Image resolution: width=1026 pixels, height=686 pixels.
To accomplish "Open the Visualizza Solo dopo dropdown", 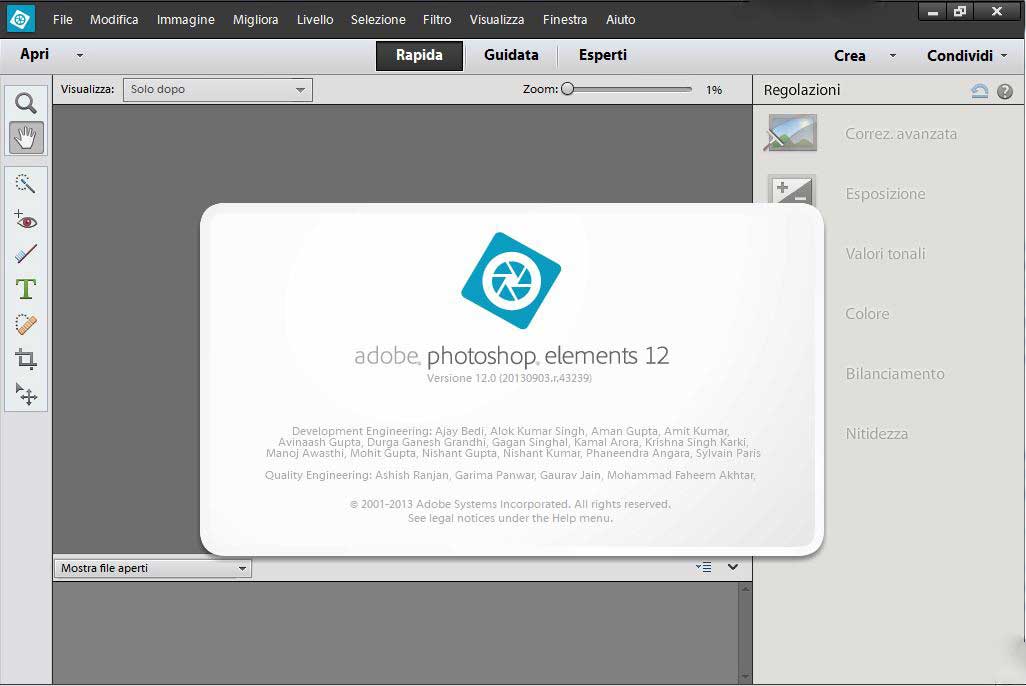I will coord(218,90).
